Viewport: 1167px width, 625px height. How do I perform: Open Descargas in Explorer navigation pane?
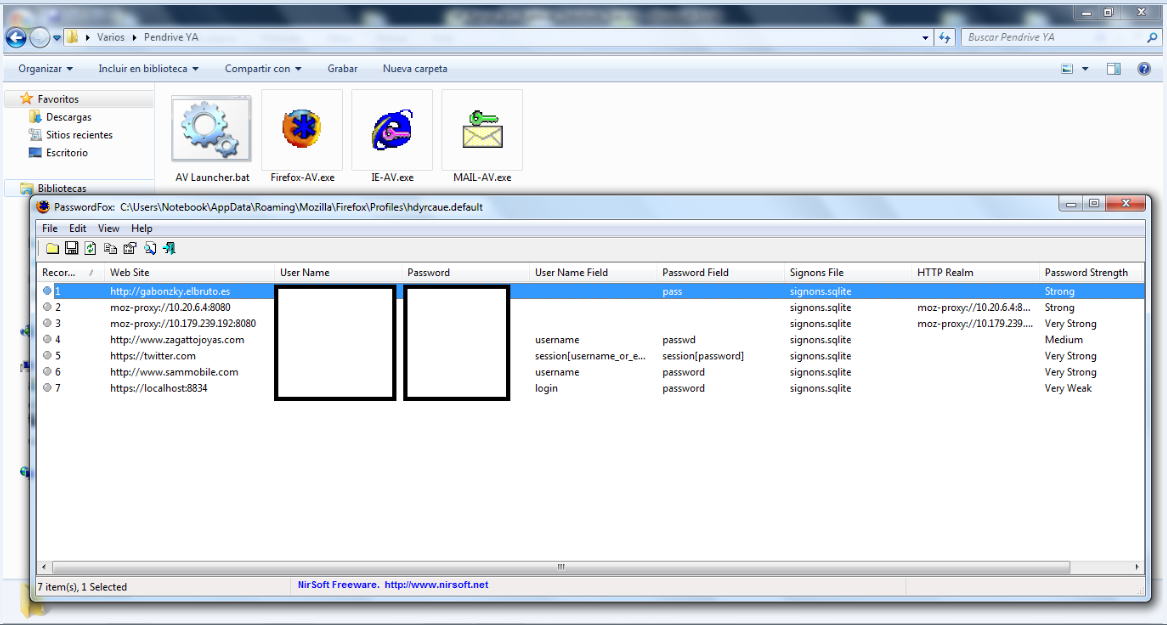coord(68,117)
